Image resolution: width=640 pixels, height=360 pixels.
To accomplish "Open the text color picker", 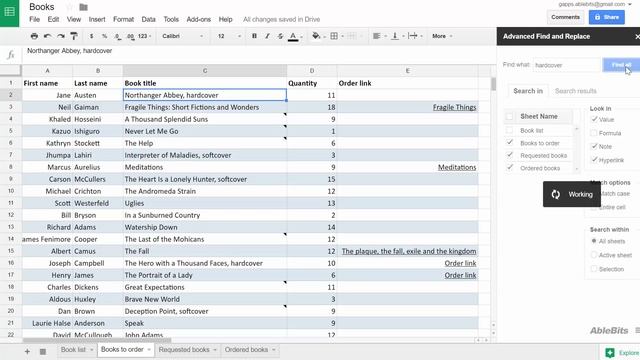I will tap(293, 36).
